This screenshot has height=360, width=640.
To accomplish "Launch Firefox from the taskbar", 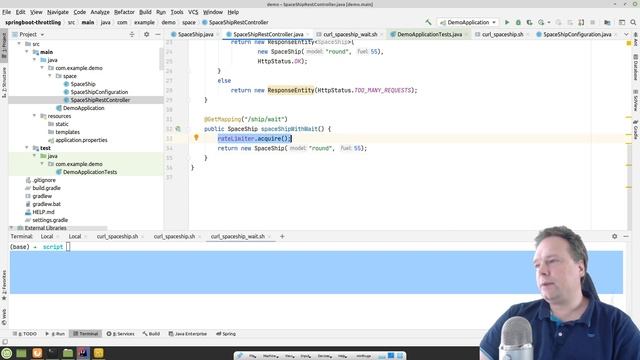I will (x=37, y=353).
